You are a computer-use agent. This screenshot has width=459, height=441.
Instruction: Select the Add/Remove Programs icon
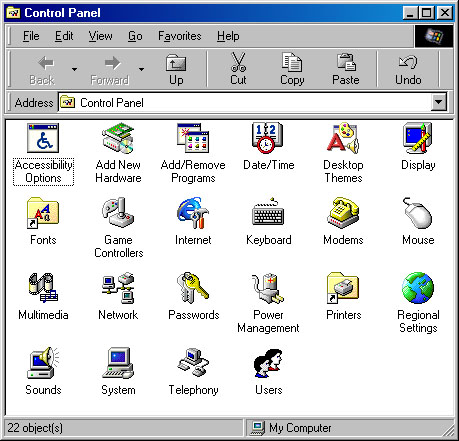[193, 138]
